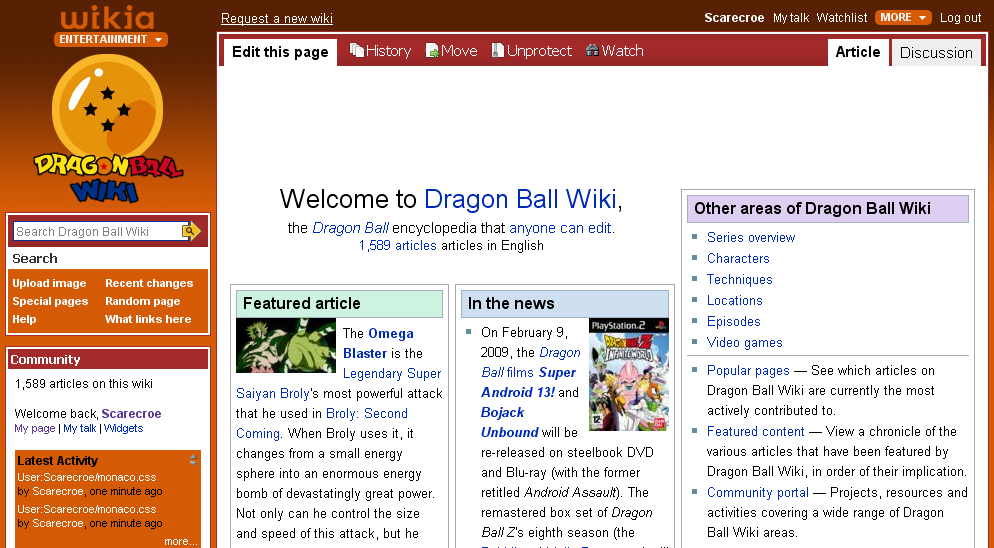The image size is (994, 548).
Task: Switch to the Discussion tab
Action: click(x=936, y=53)
